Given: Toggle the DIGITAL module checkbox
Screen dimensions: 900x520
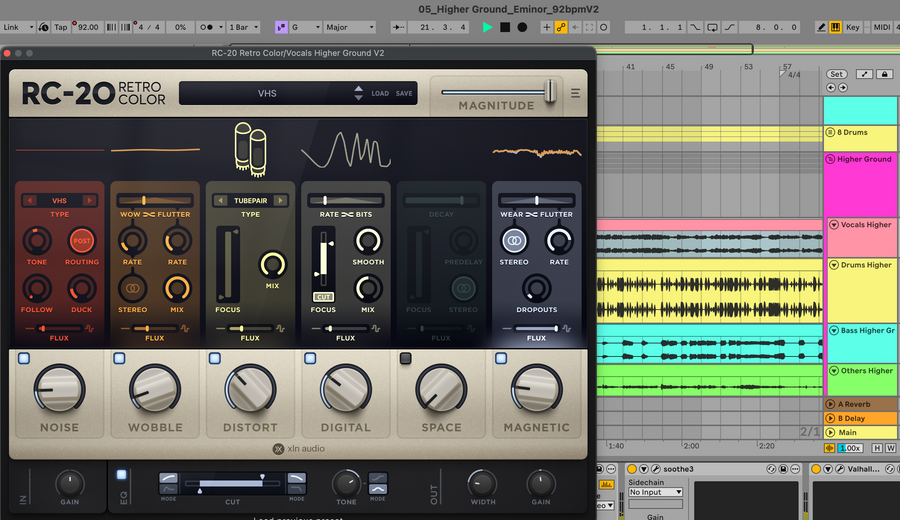Looking at the screenshot, I should pyautogui.click(x=310, y=358).
